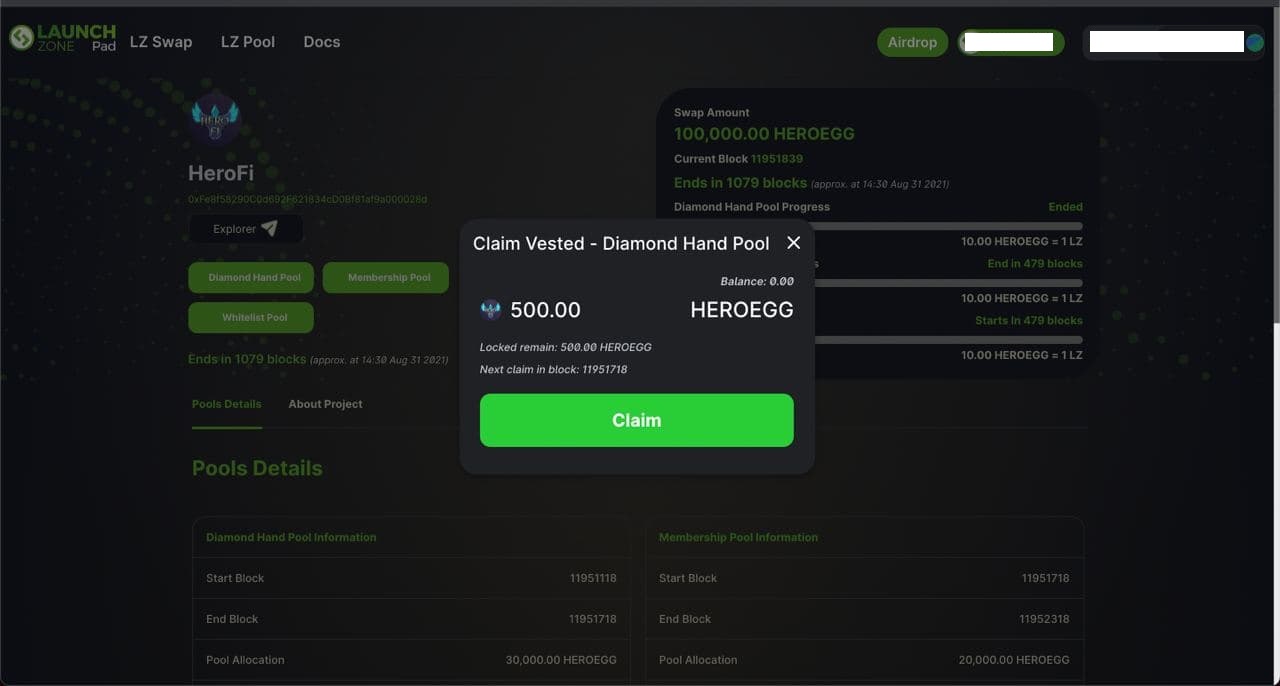The image size is (1280, 686).
Task: Click the 'Balance: 0.00' text
Action: point(757,281)
